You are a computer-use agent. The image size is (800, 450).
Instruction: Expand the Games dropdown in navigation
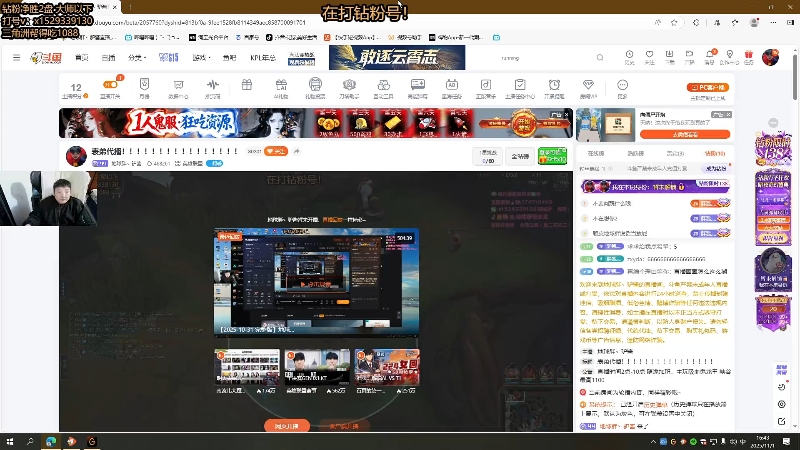click(201, 58)
